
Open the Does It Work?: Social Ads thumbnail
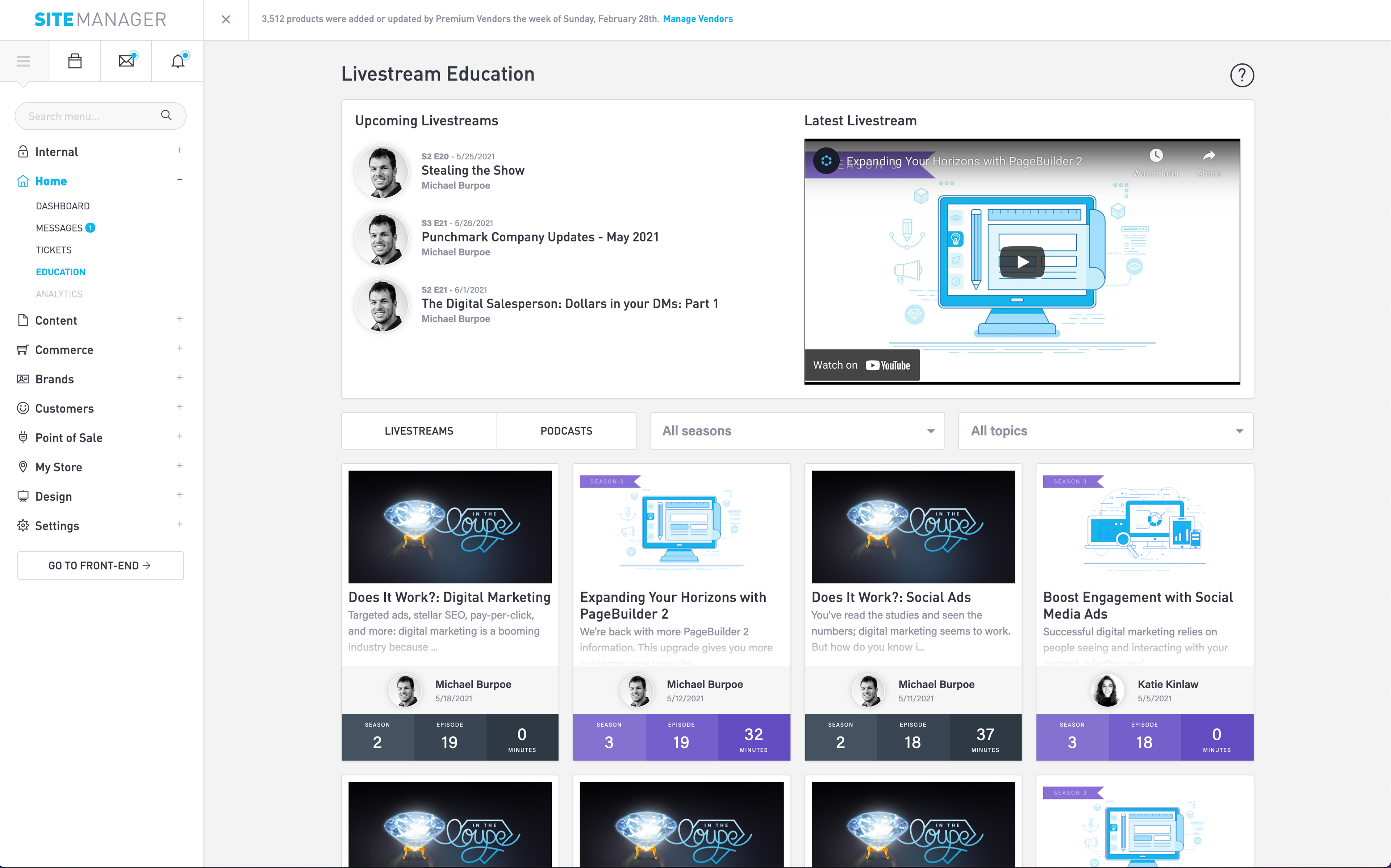[913, 526]
